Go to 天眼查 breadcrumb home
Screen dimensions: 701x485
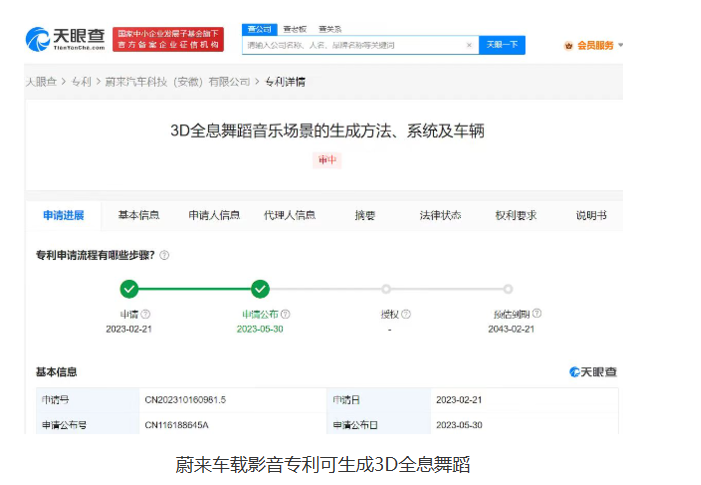(x=41, y=82)
